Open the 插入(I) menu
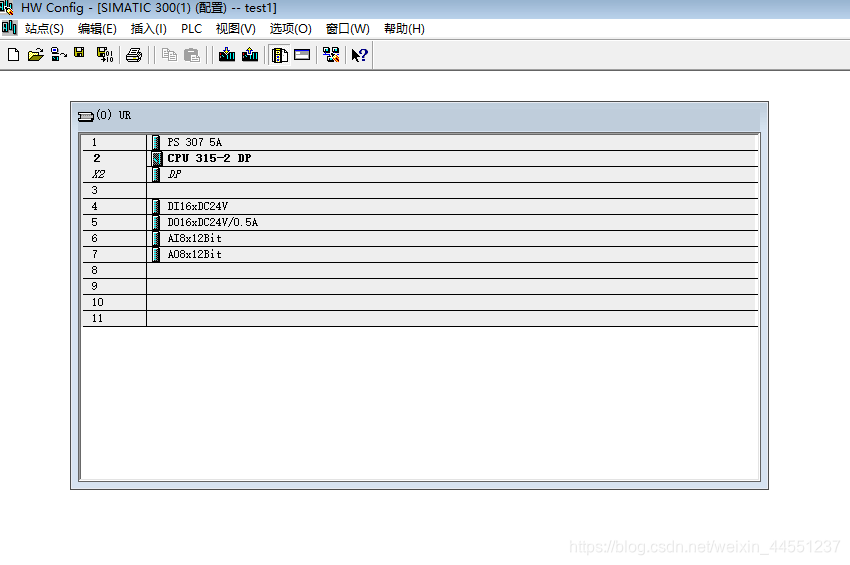 coord(149,29)
